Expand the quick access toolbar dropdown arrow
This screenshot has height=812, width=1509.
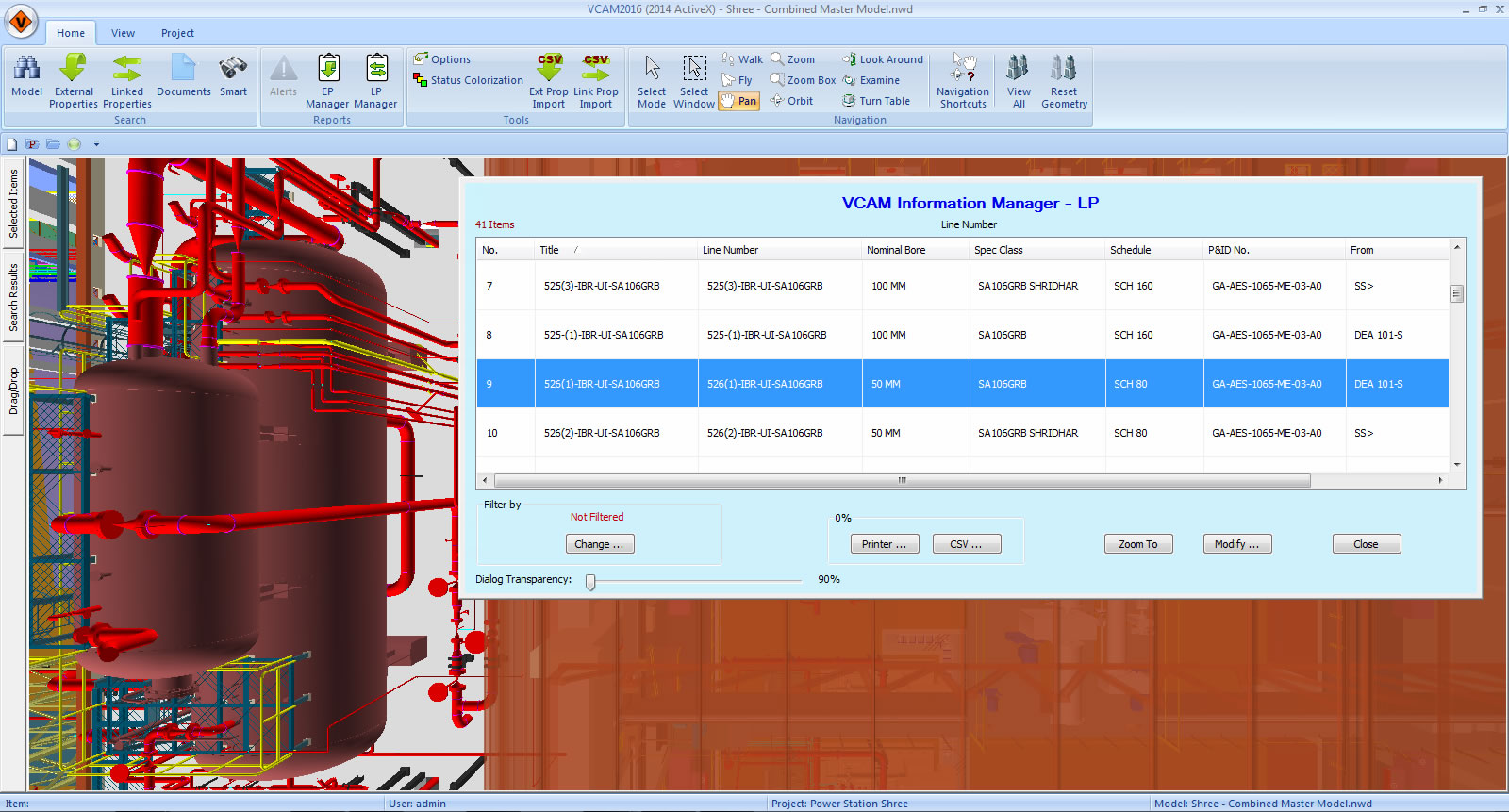point(96,144)
